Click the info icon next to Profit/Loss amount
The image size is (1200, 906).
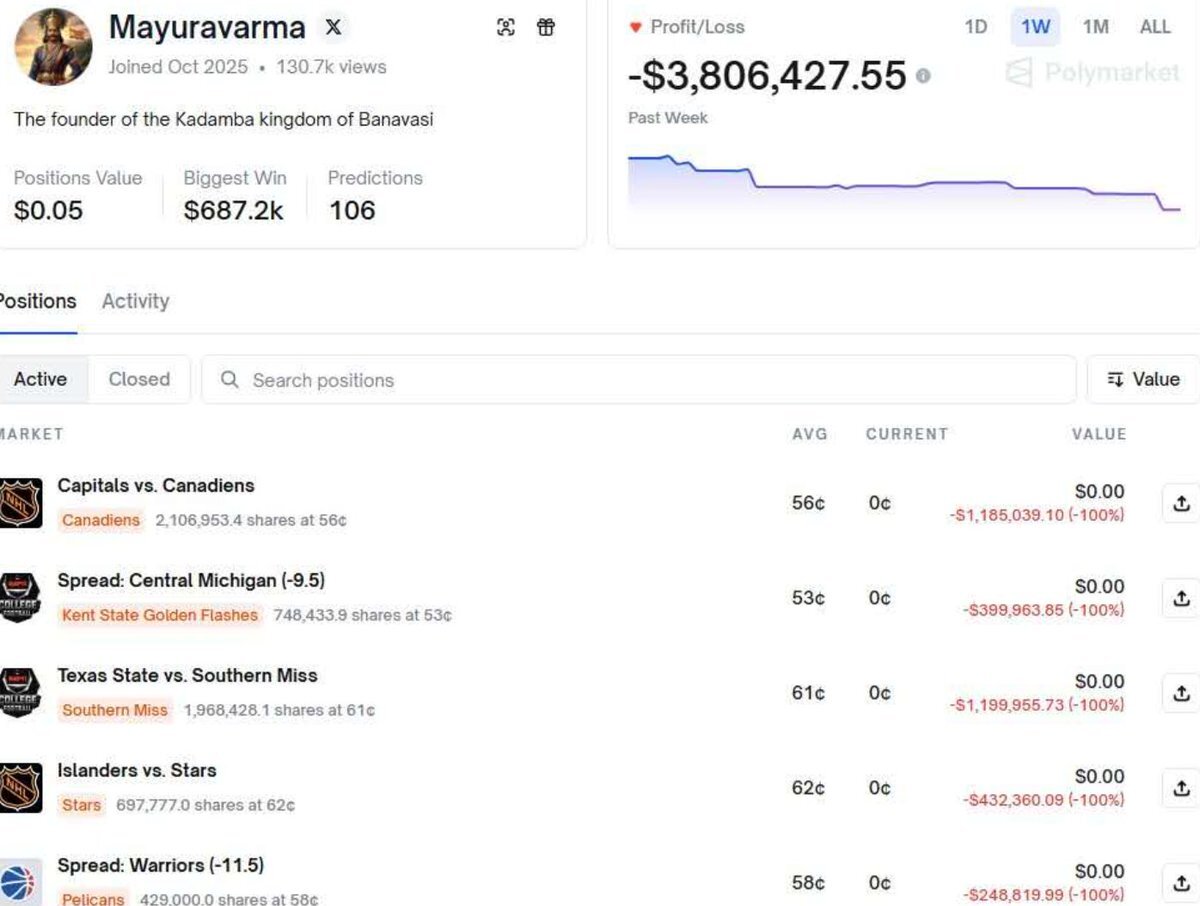(x=923, y=76)
